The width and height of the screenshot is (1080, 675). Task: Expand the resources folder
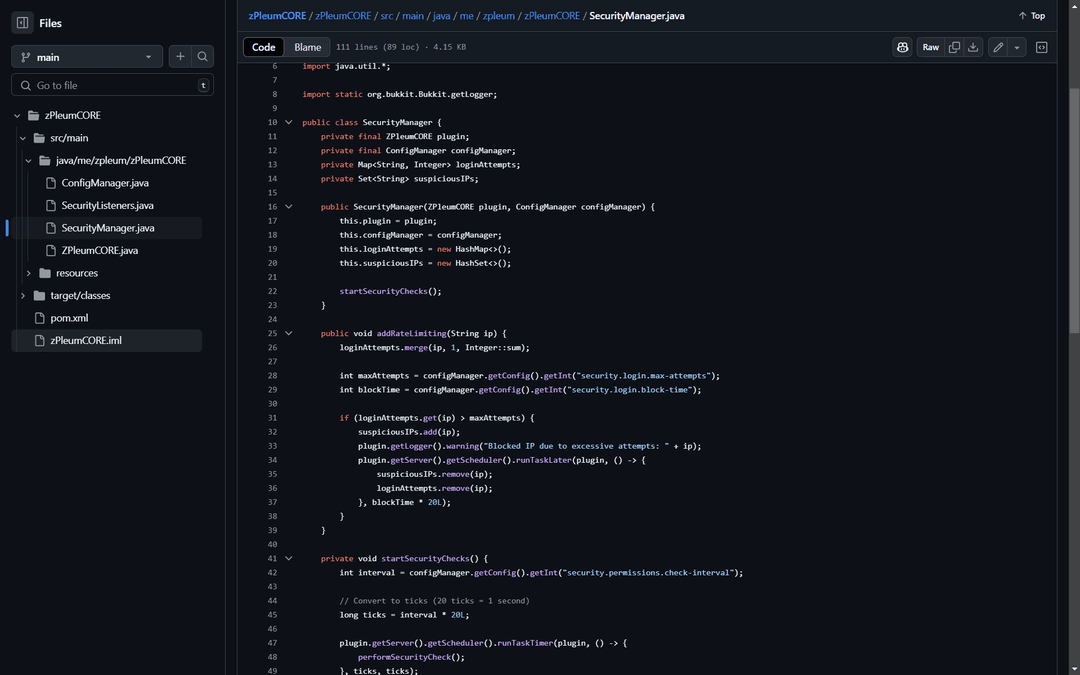[28, 273]
